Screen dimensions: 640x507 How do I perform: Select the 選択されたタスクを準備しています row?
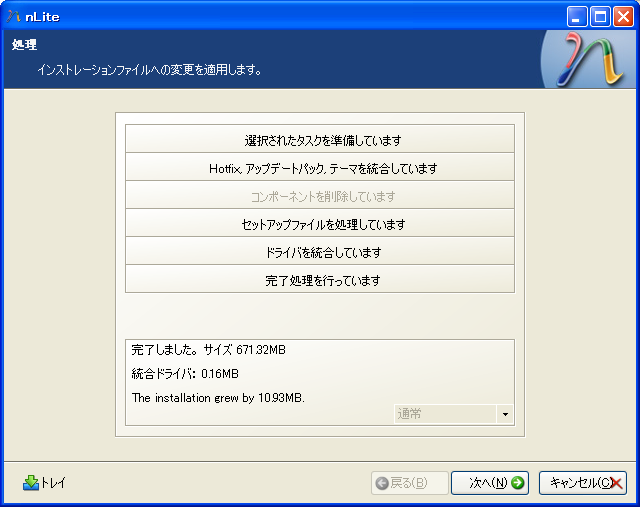click(320, 139)
